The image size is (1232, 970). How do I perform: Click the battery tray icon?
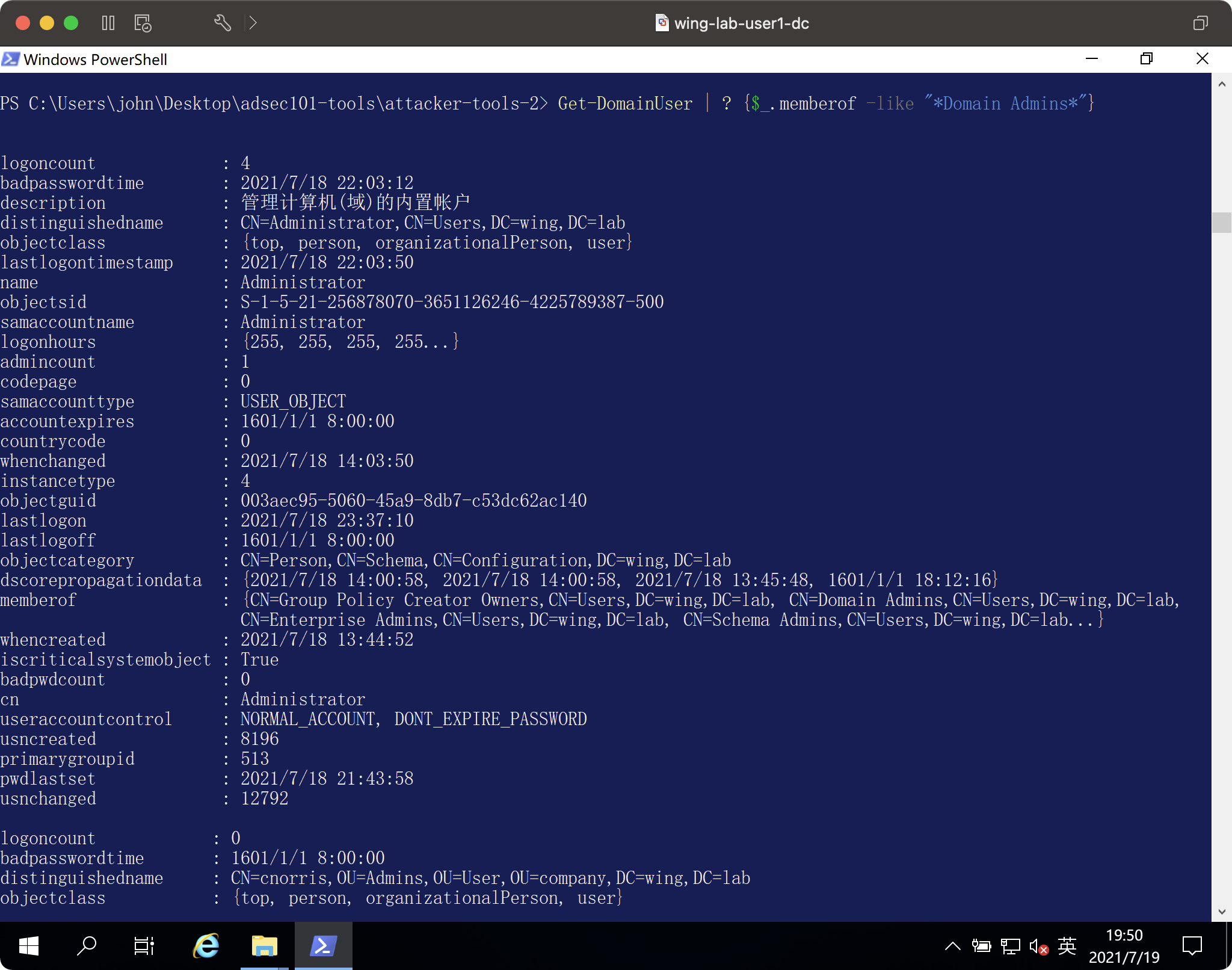tap(982, 946)
